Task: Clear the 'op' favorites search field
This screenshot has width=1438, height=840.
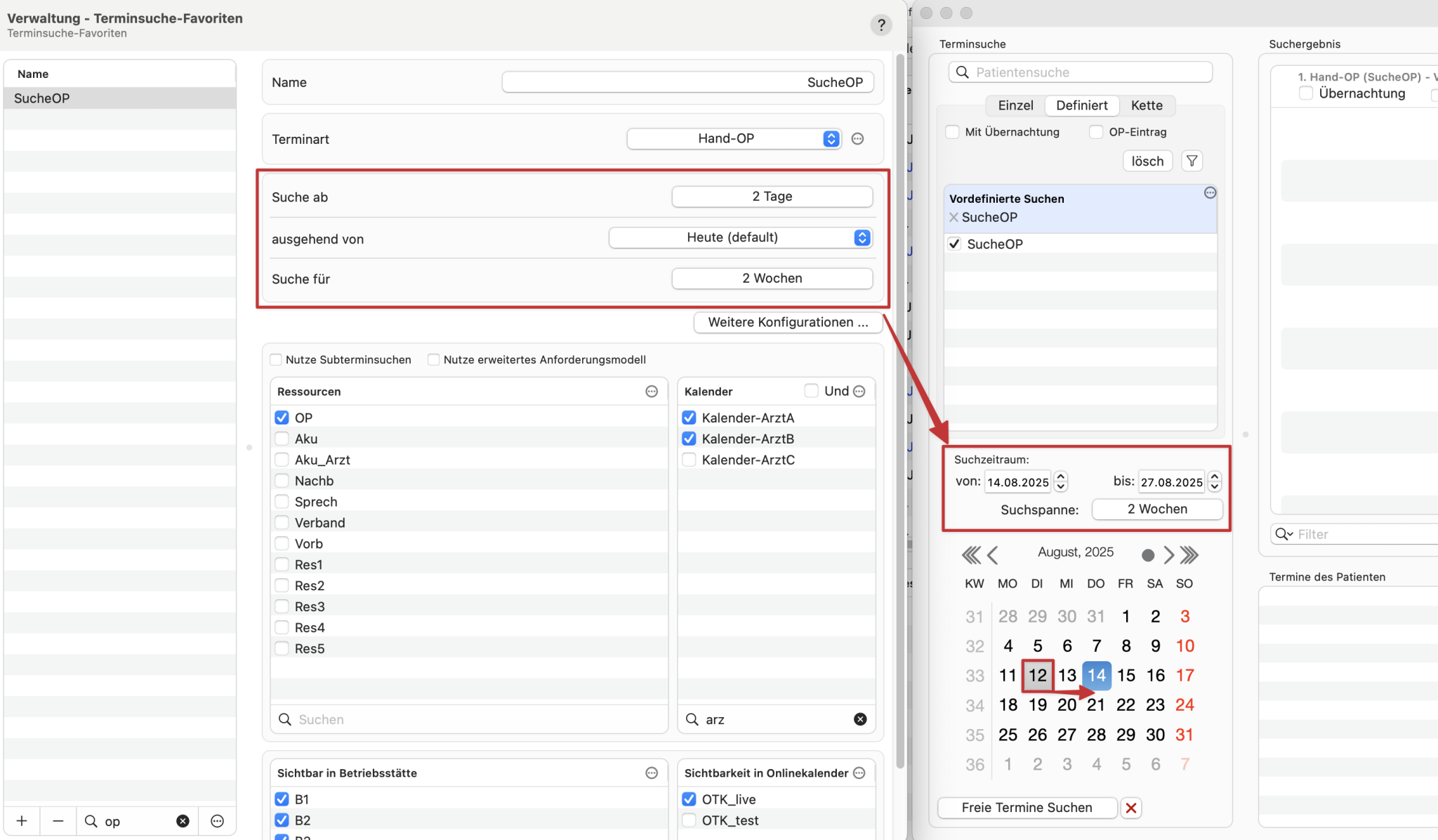Action: click(183, 821)
